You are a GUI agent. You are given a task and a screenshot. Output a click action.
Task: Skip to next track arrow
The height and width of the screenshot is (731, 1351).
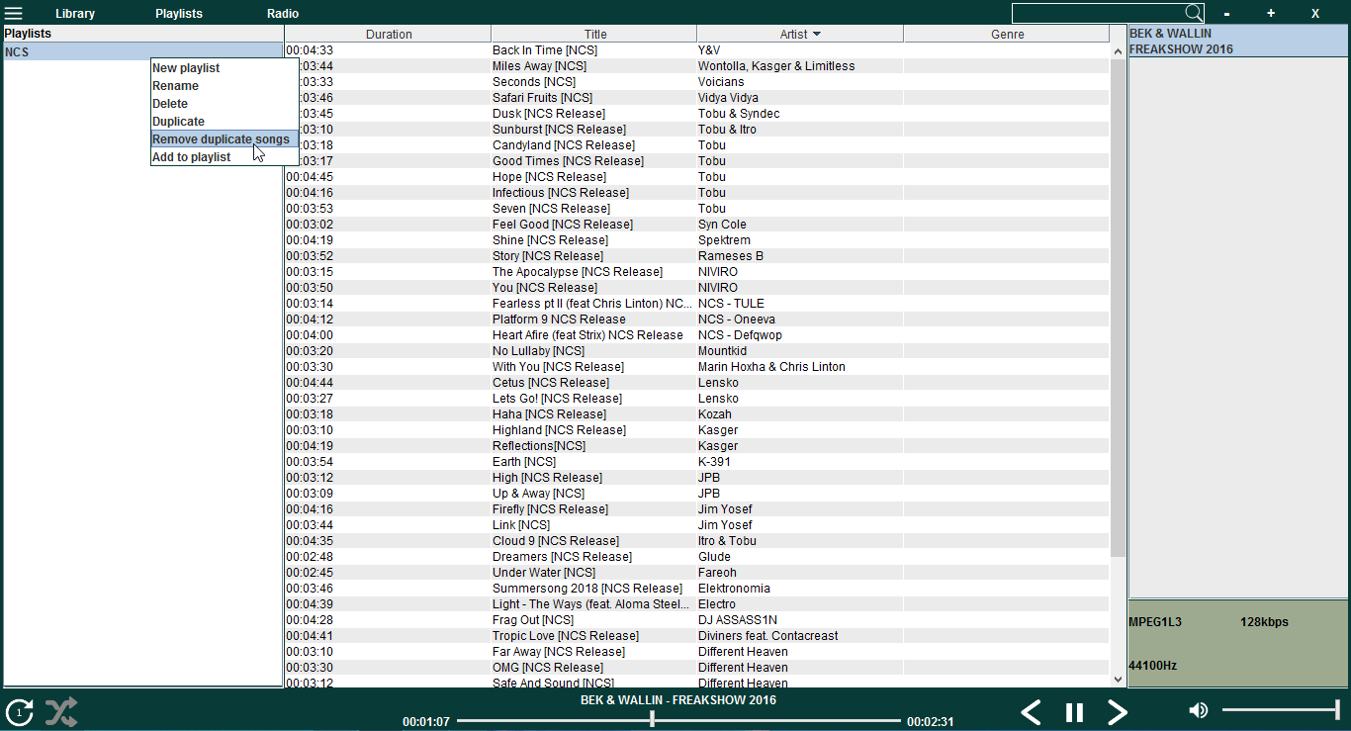click(1118, 712)
